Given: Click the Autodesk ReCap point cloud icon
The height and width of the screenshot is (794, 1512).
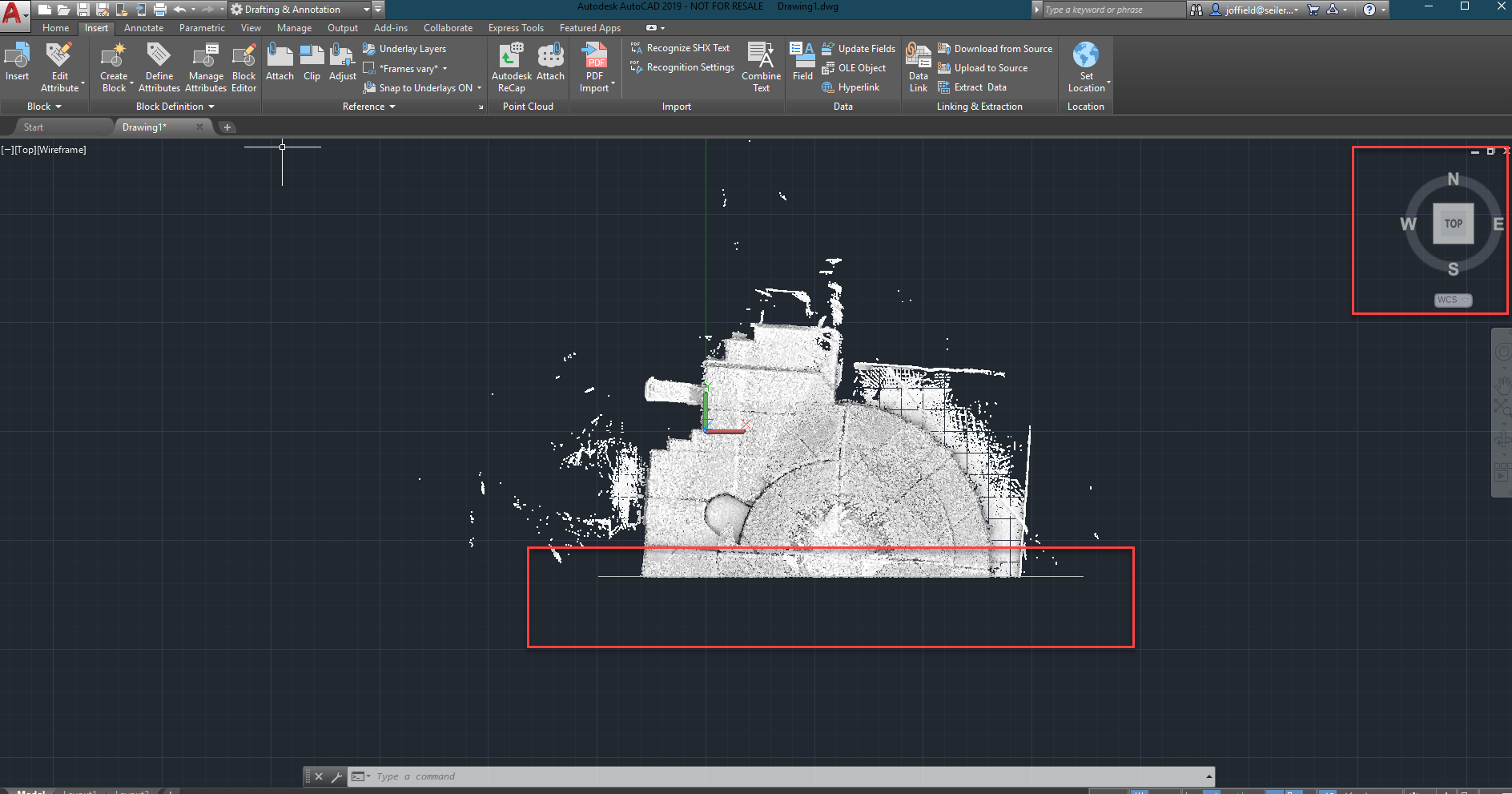Looking at the screenshot, I should pos(511,56).
